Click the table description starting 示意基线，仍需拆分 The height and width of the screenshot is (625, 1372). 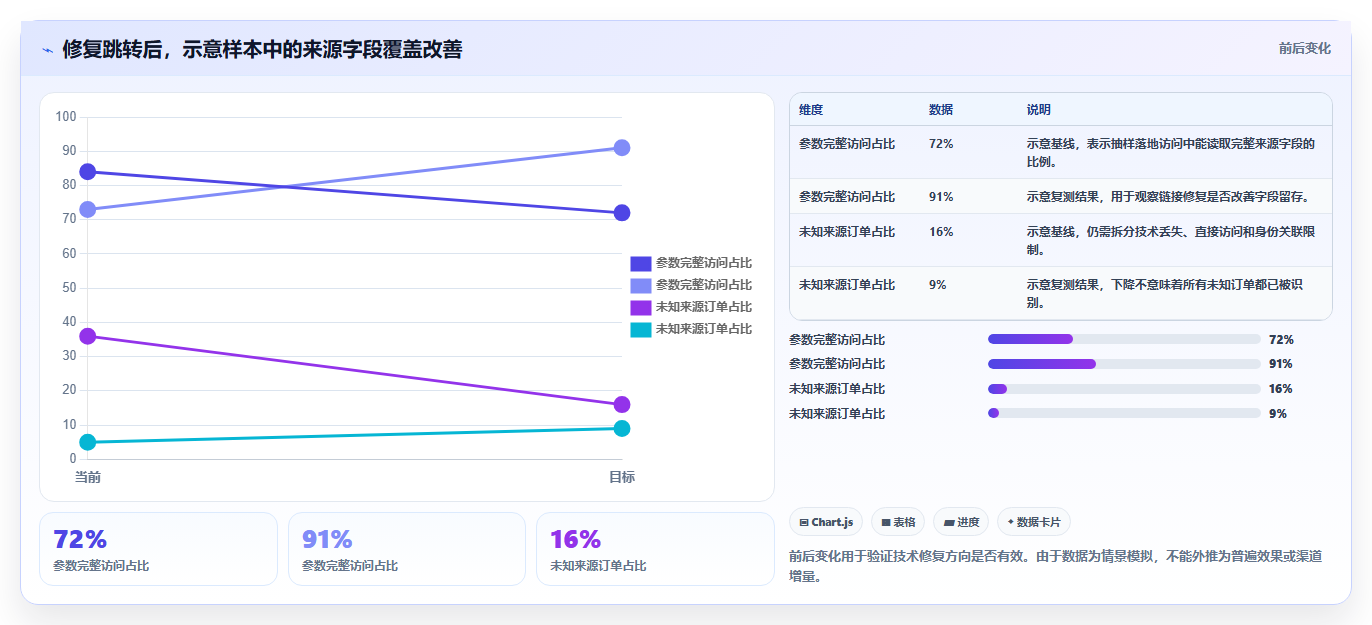point(1171,241)
